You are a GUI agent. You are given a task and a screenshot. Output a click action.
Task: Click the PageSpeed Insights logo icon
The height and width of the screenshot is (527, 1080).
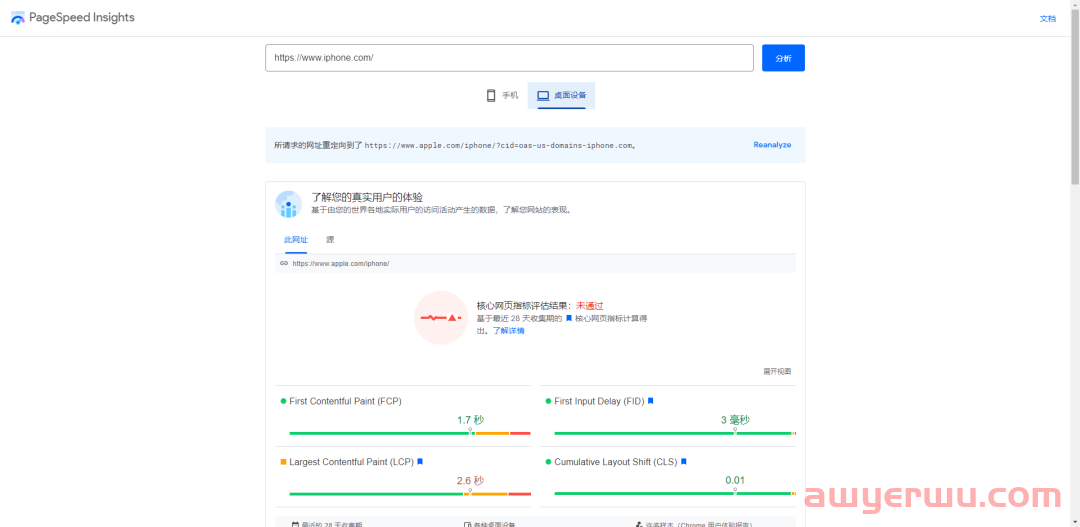(18, 18)
